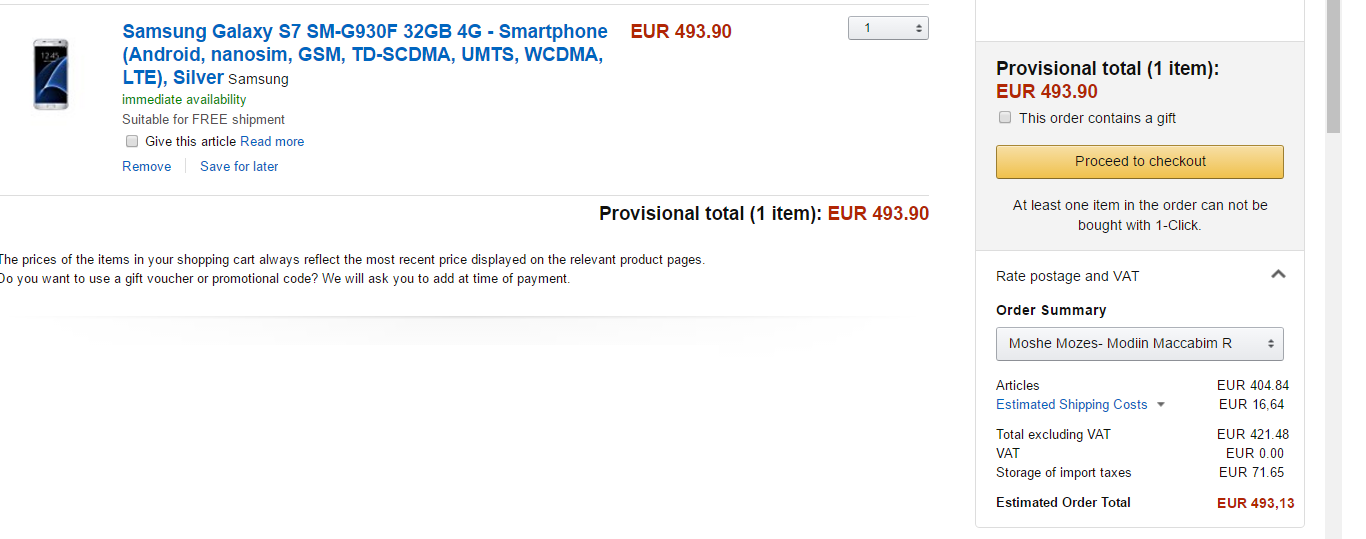Open the Moshe Mozes address dropdown

1139,343
